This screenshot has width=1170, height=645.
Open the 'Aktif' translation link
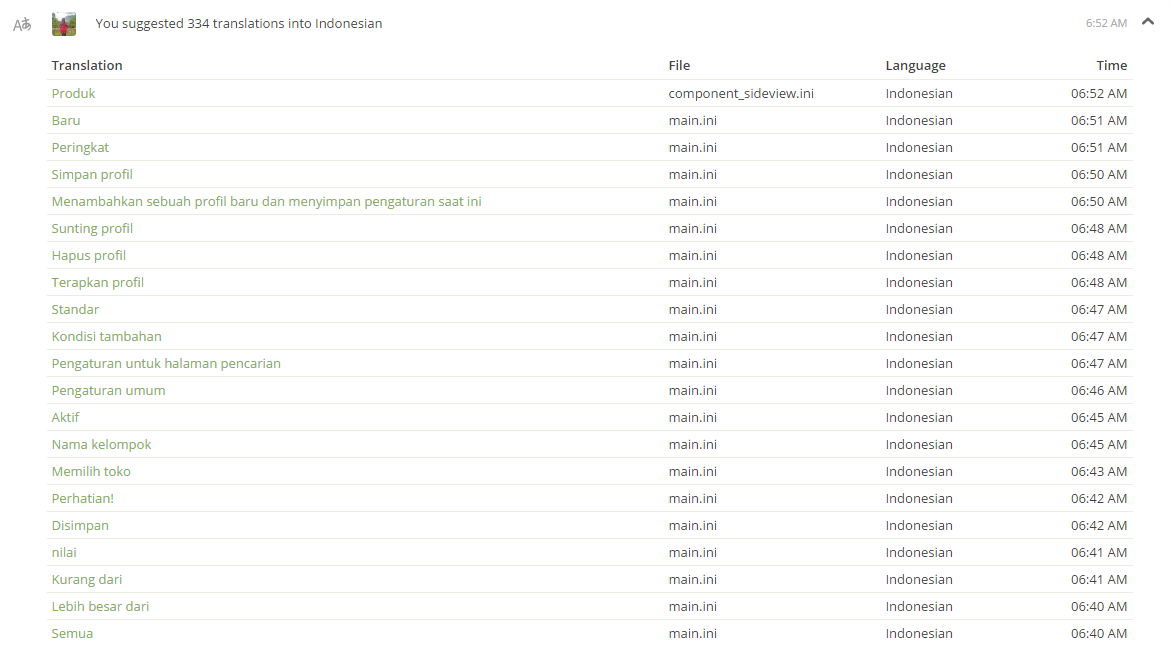(x=65, y=417)
